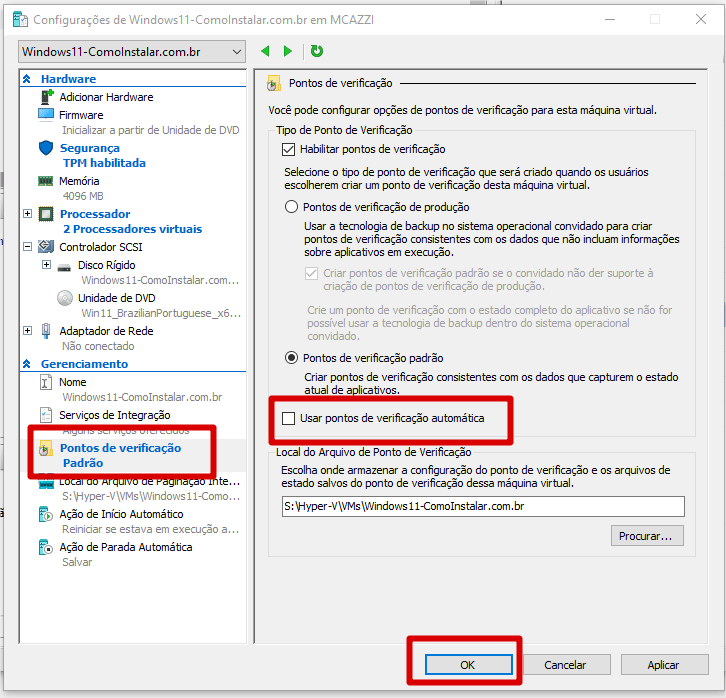The image size is (726, 698).
Task: Check Usar pontos de verificação automática
Action: (x=288, y=418)
